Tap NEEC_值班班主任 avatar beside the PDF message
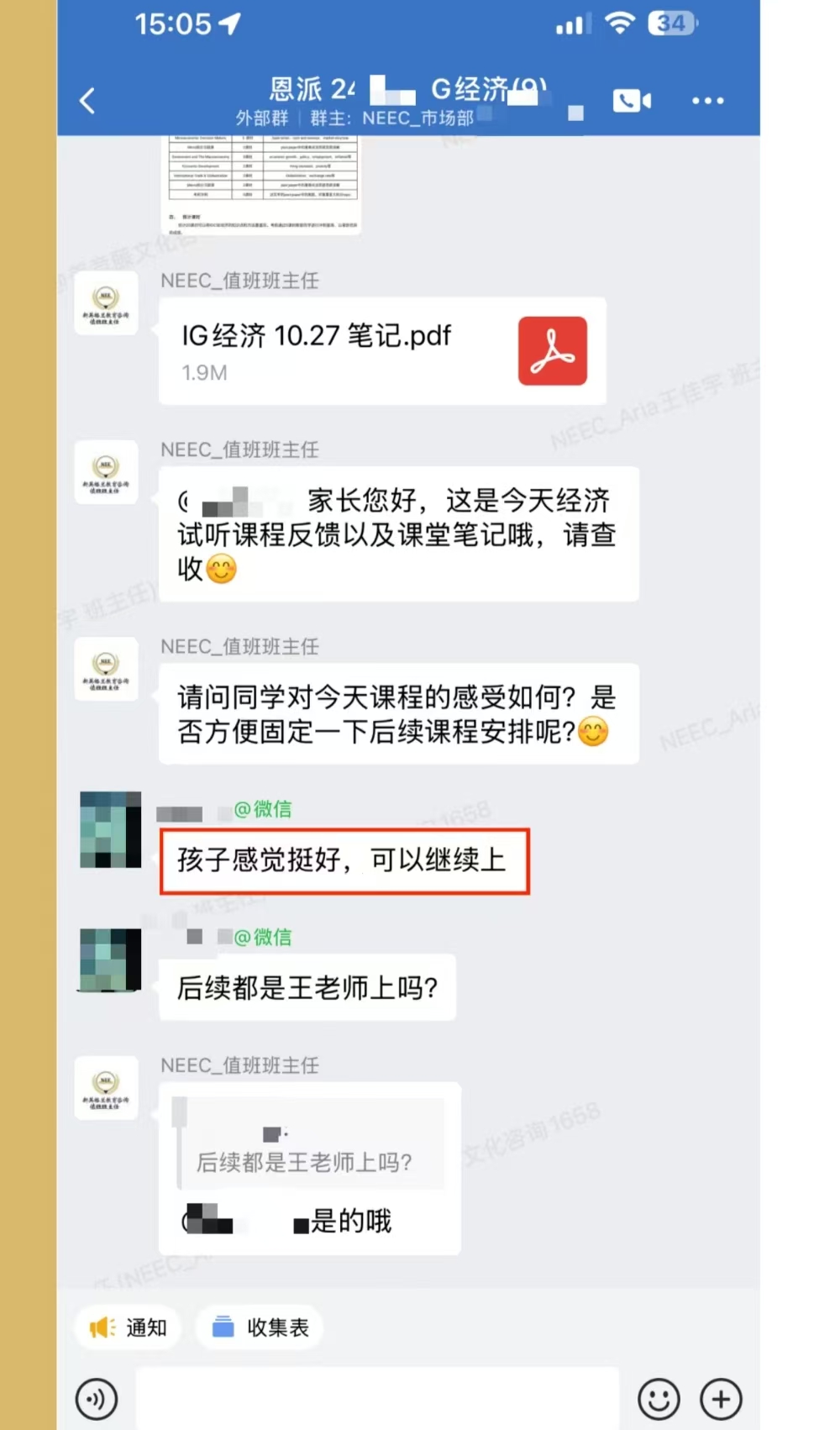The height and width of the screenshot is (1430, 840). pos(106,303)
